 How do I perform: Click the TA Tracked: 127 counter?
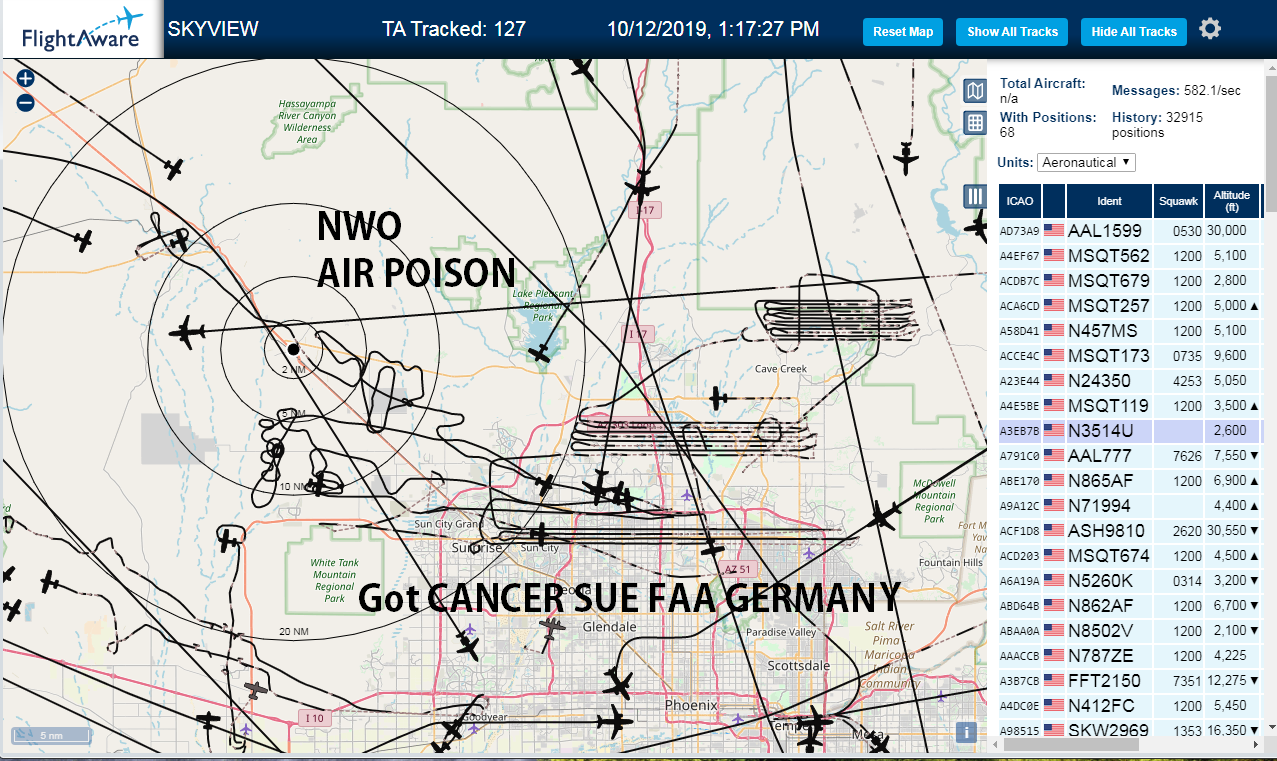[x=454, y=29]
